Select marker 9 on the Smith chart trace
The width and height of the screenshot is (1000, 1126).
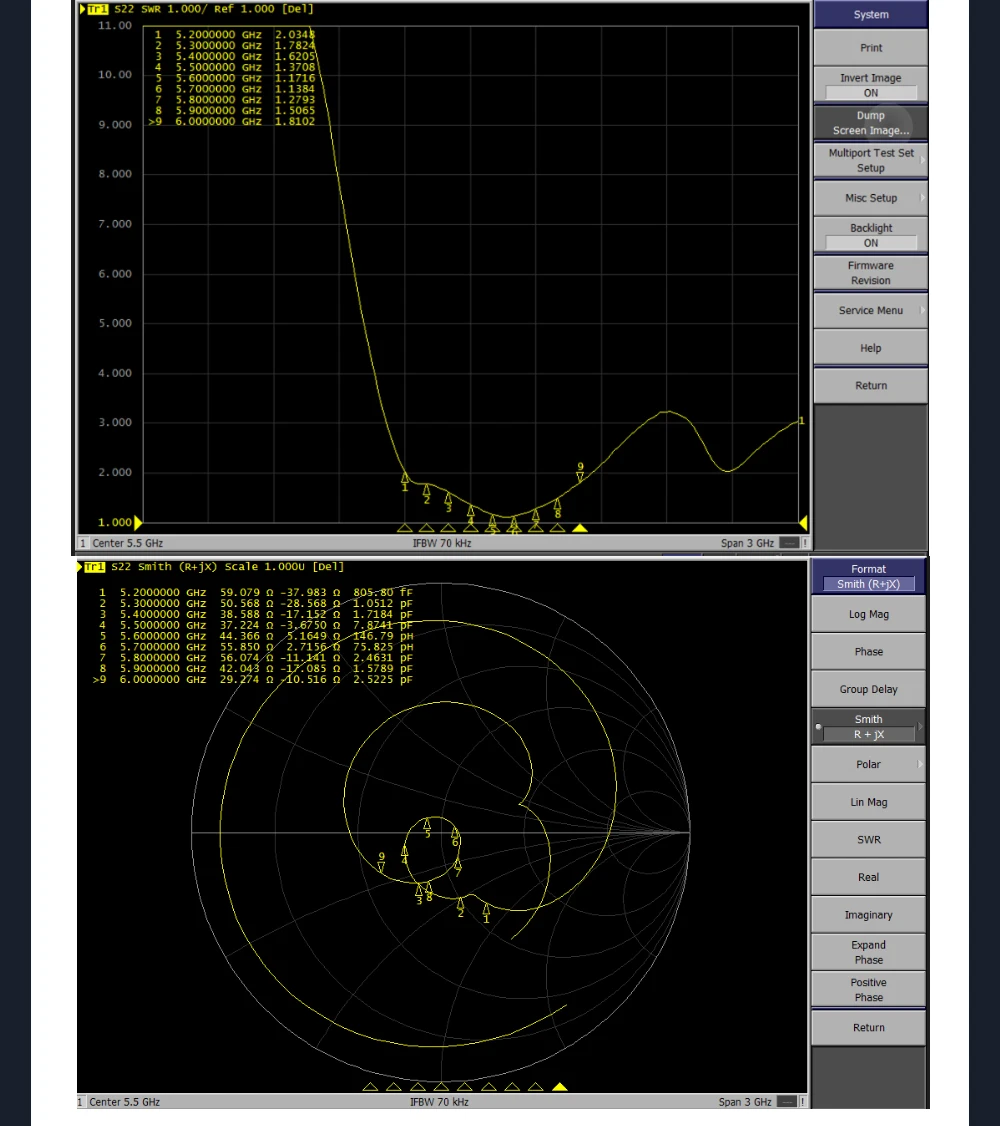(381, 862)
